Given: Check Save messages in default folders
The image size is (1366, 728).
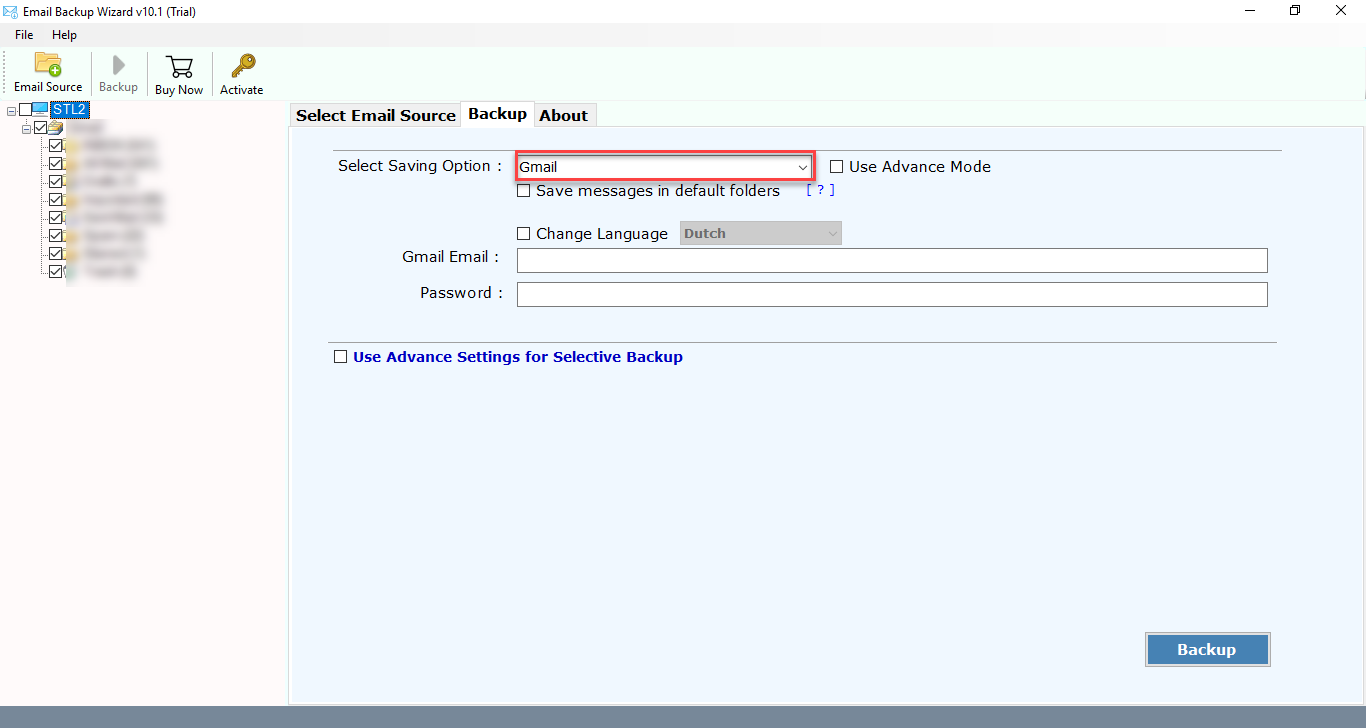Looking at the screenshot, I should pos(523,190).
